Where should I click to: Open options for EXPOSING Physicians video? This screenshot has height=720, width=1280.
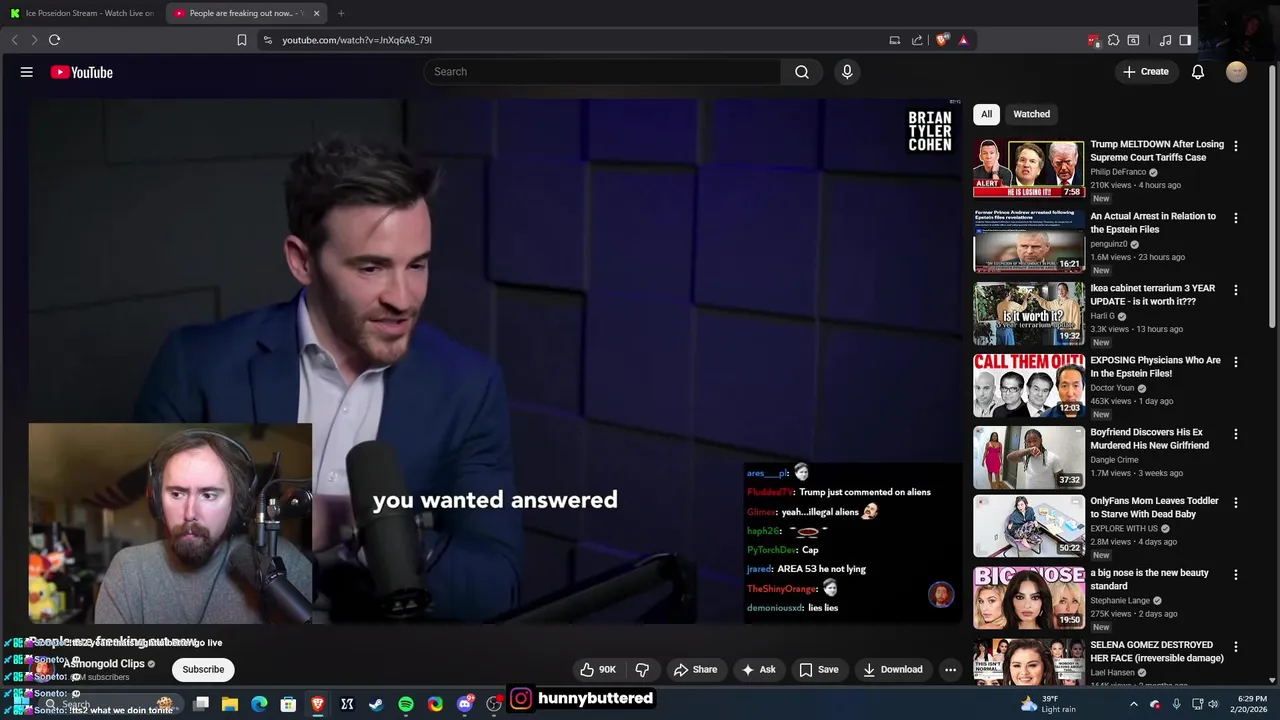tap(1236, 362)
